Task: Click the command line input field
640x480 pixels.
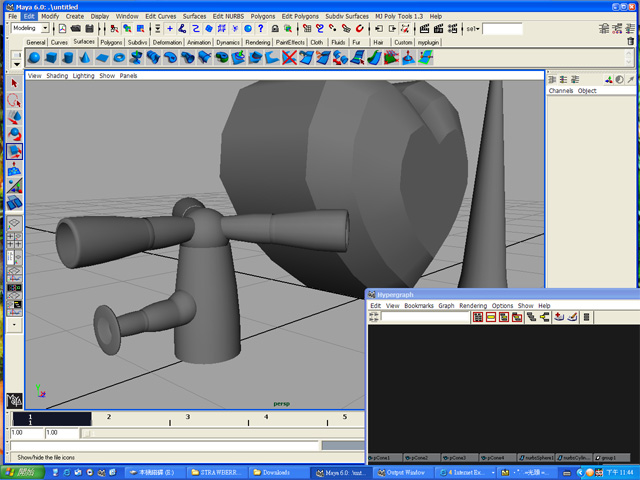Action: click(164, 446)
